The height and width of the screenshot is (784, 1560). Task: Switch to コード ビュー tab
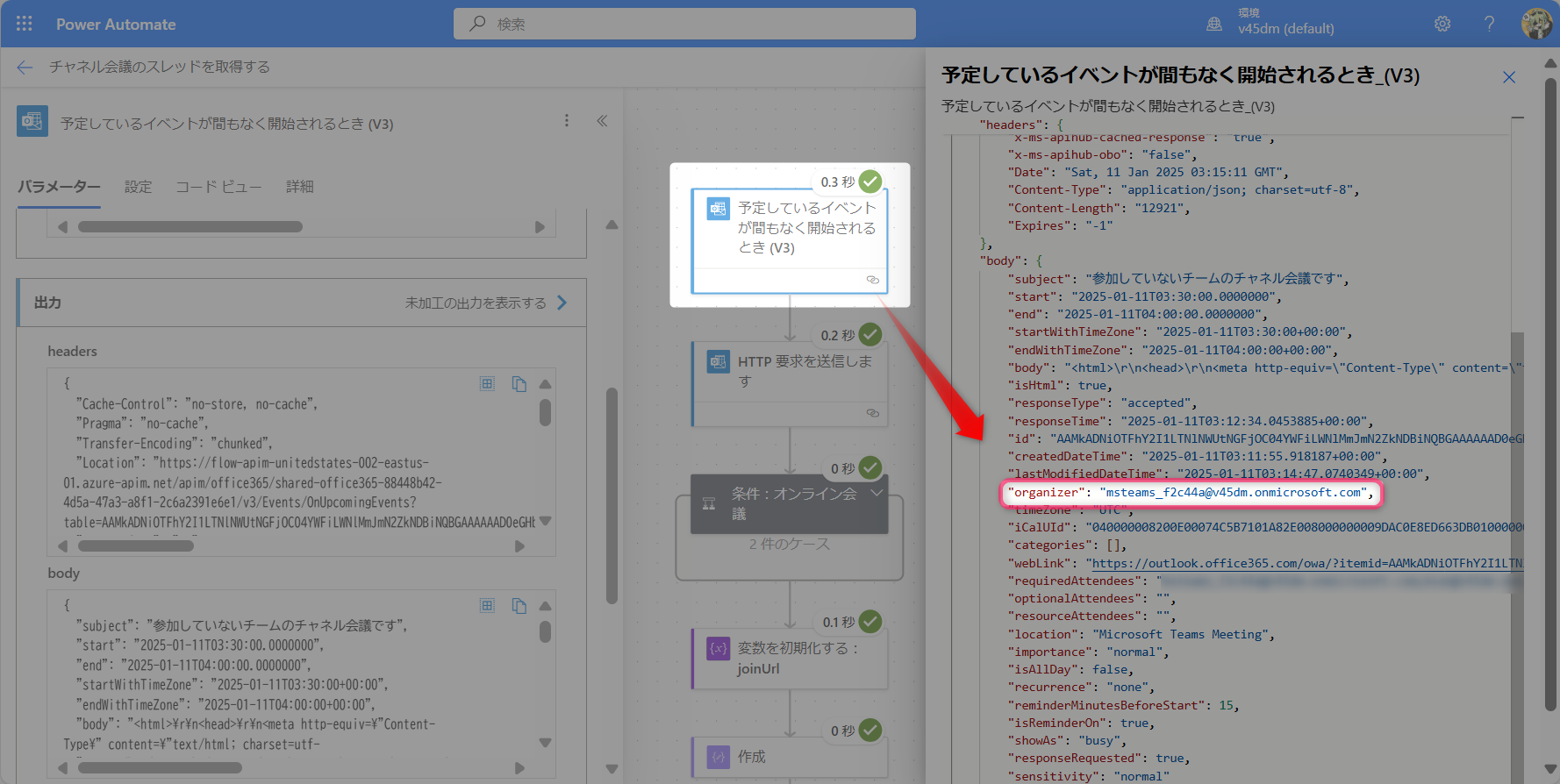tap(218, 187)
